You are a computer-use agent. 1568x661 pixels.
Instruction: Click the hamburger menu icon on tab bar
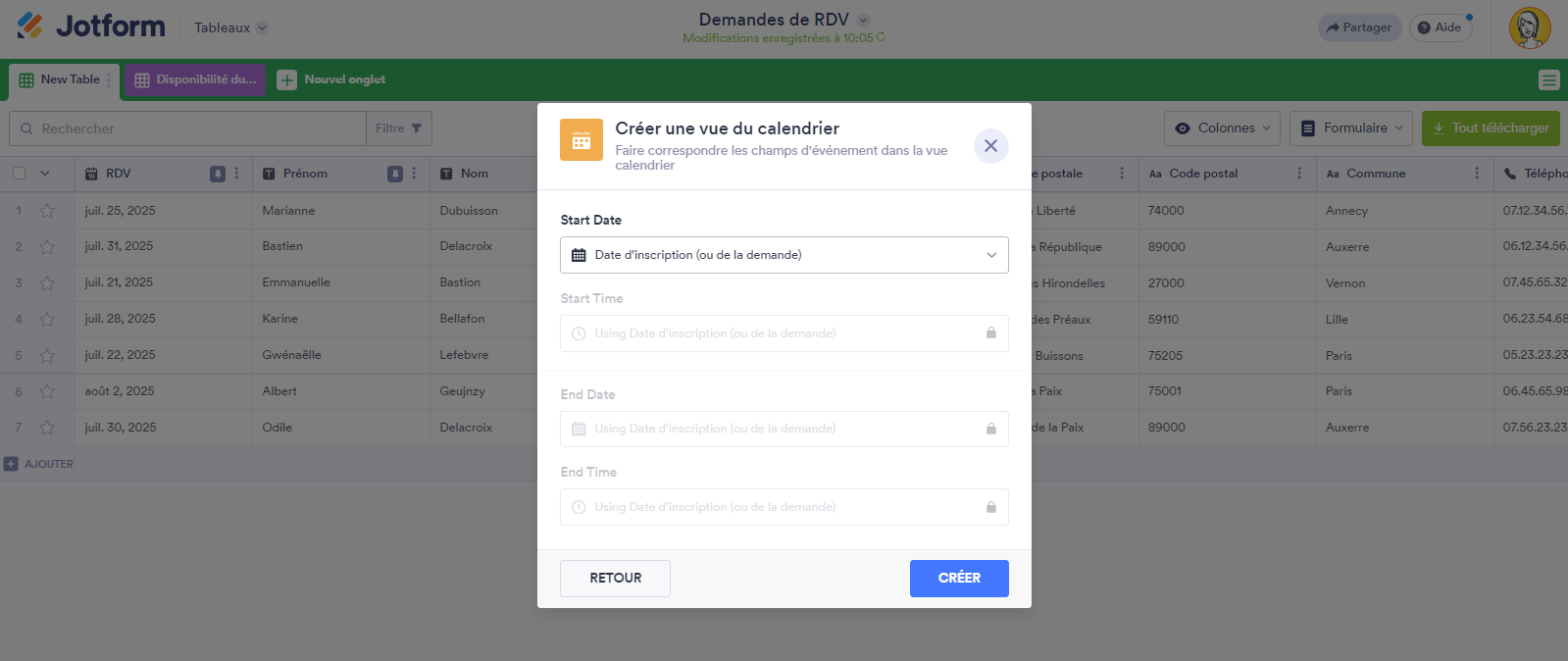[x=1548, y=80]
